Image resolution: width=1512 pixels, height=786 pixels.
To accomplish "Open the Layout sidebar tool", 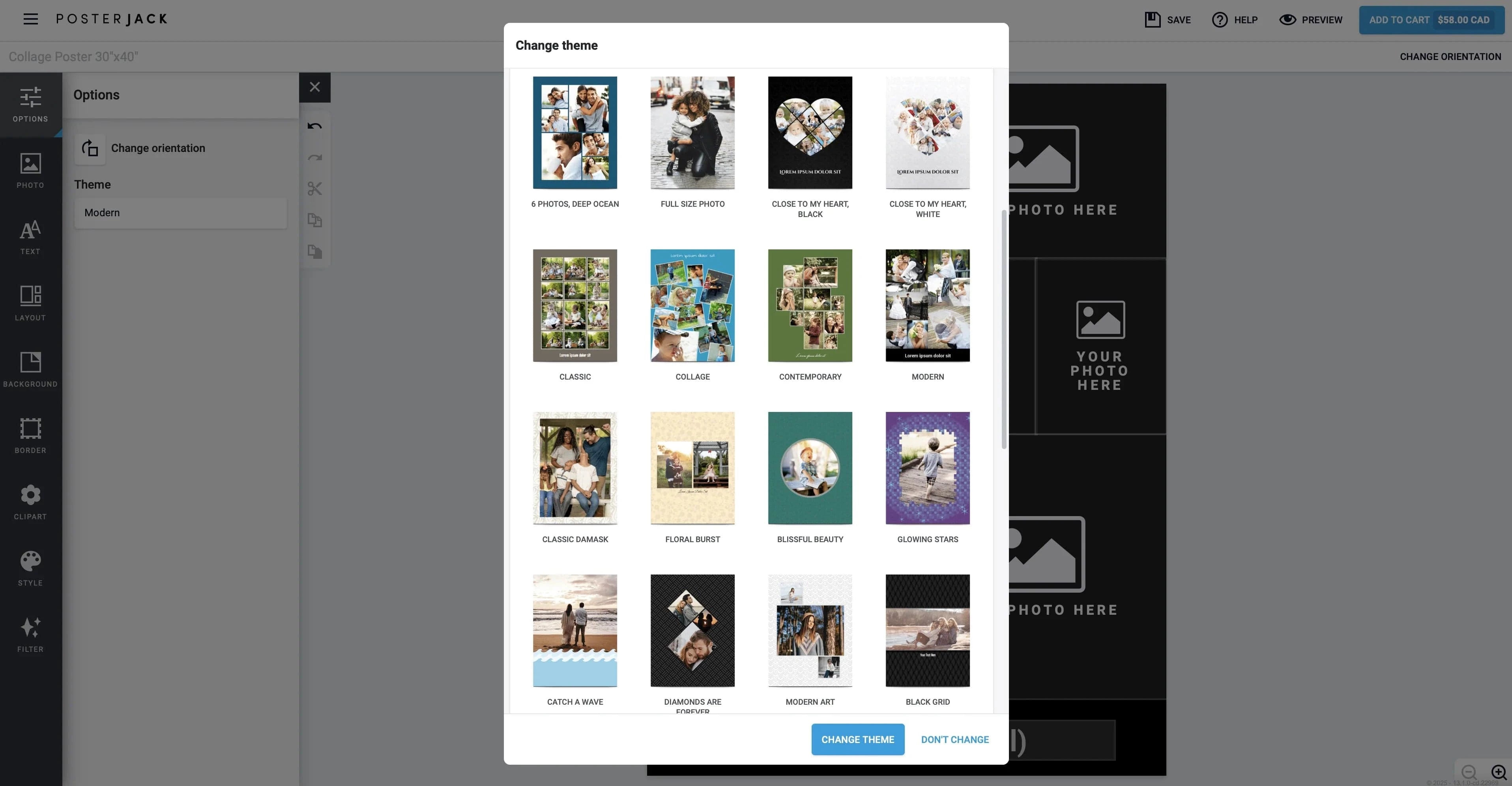I will click(x=30, y=303).
